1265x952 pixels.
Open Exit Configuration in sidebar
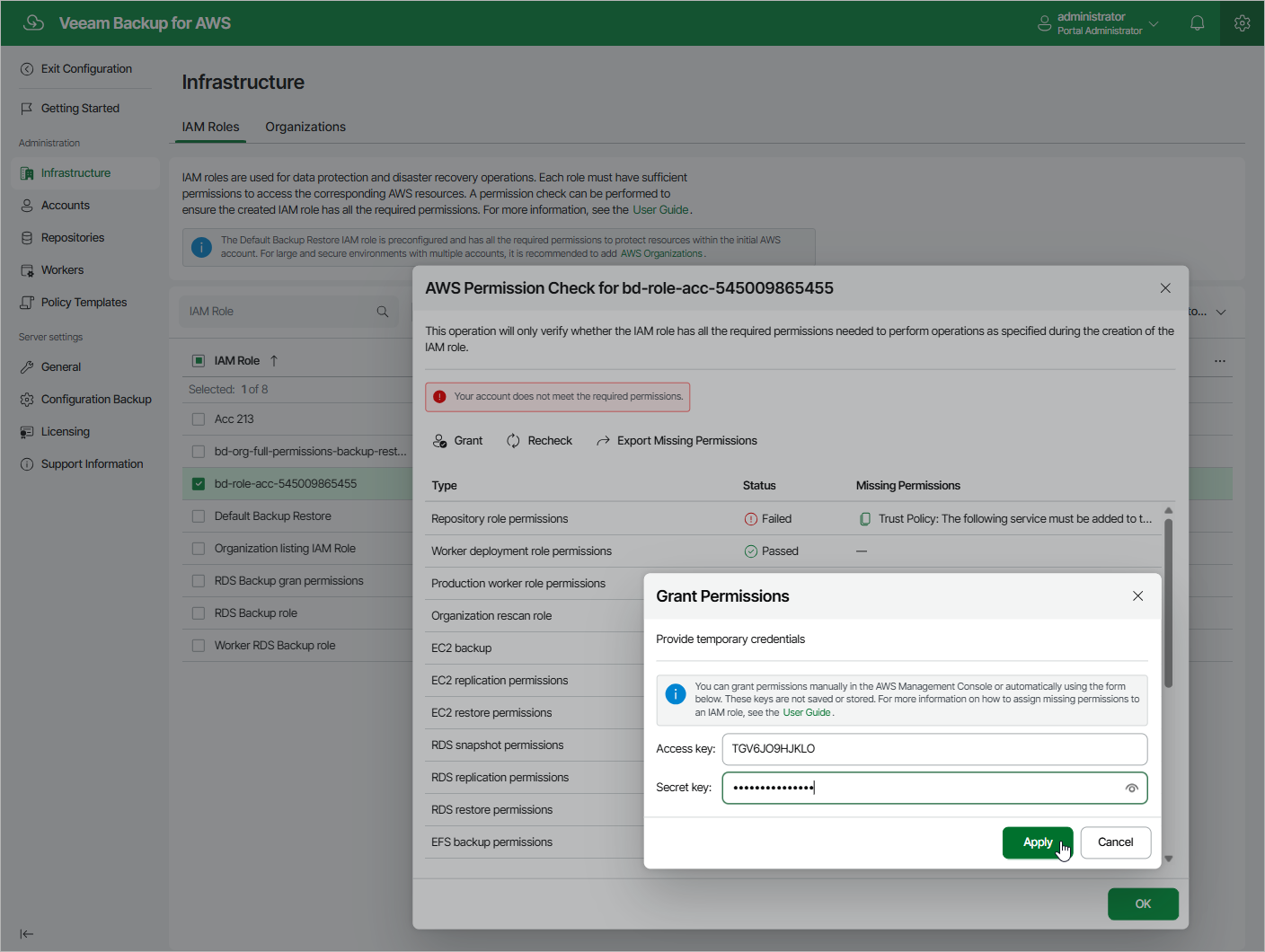click(x=86, y=69)
